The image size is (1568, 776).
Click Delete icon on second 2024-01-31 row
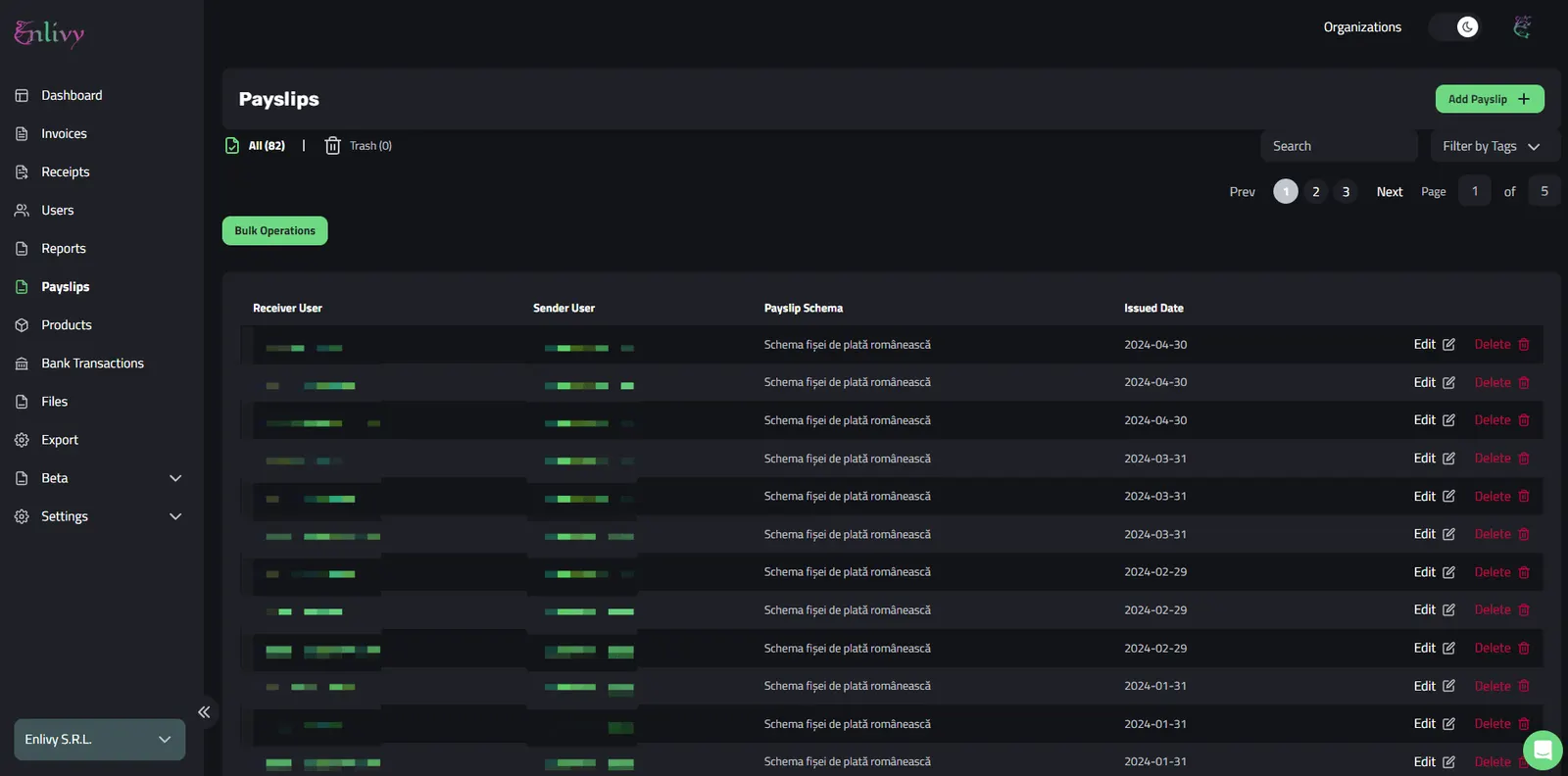[1524, 723]
